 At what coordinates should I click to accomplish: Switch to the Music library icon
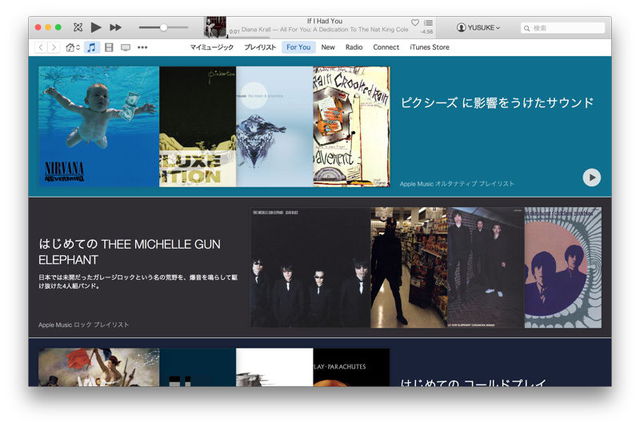coord(91,47)
